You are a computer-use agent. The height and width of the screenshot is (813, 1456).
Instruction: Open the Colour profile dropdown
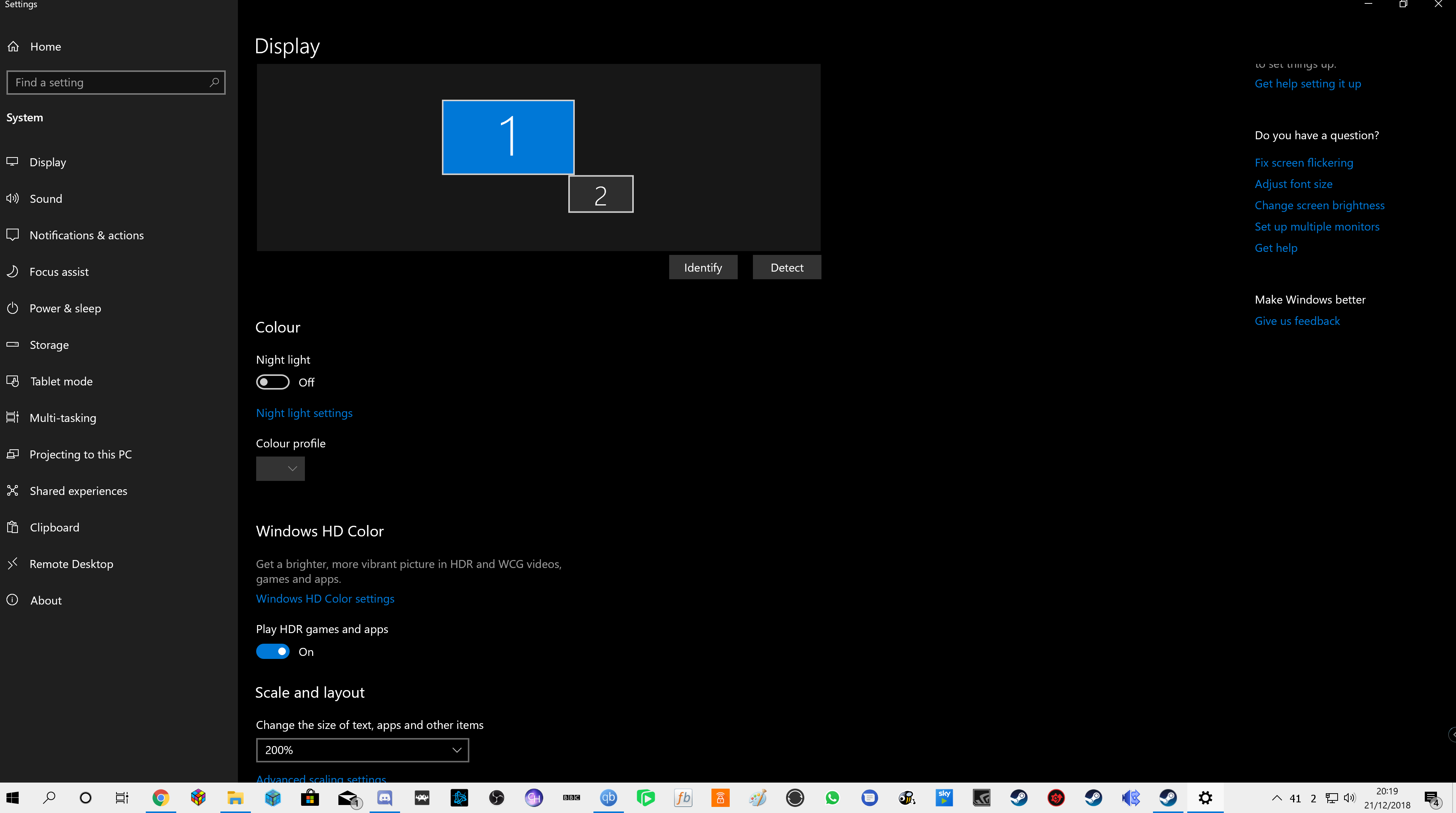click(280, 468)
